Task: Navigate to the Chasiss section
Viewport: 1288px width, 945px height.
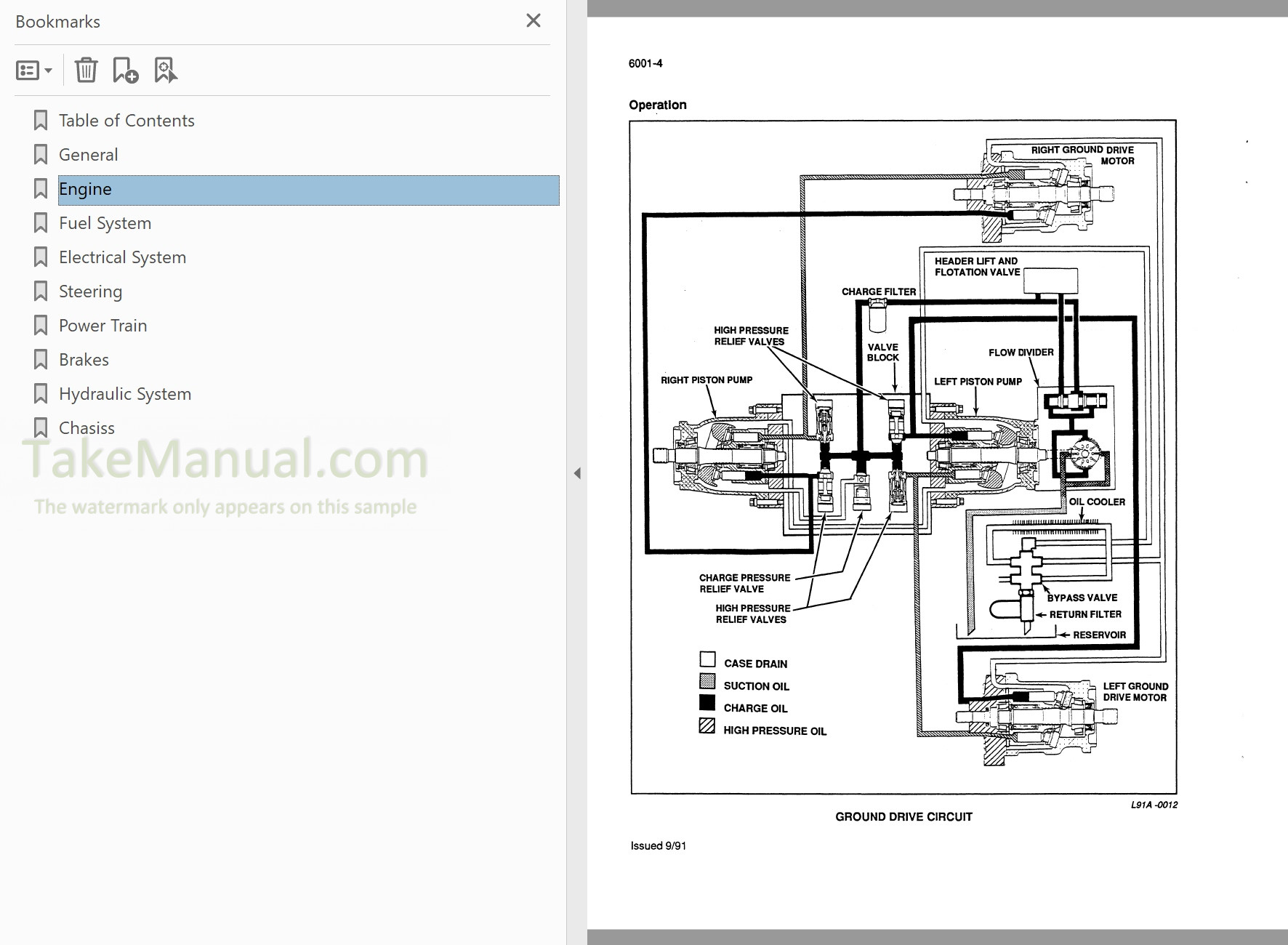Action: [x=86, y=427]
